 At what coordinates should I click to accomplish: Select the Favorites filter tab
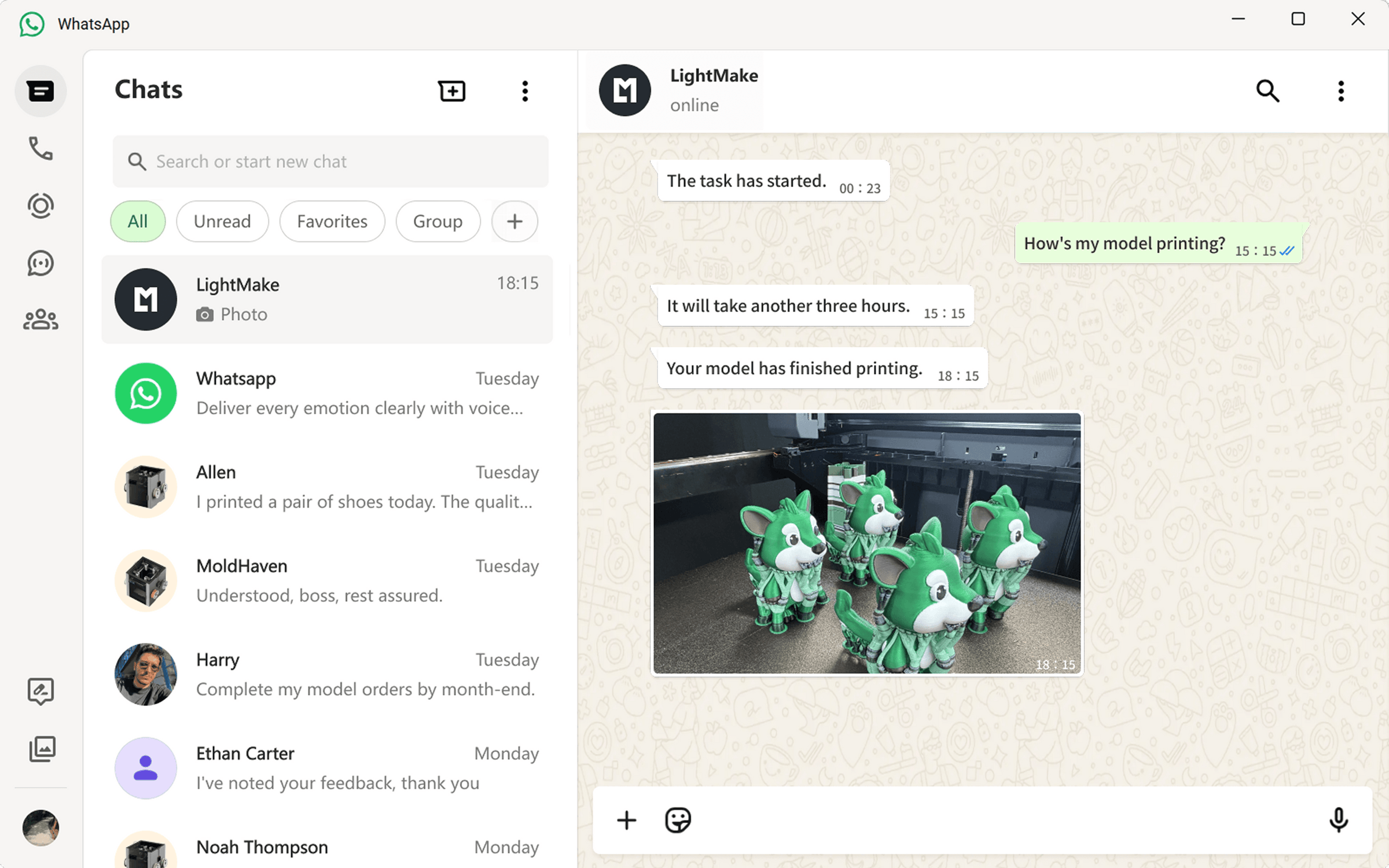tap(332, 221)
